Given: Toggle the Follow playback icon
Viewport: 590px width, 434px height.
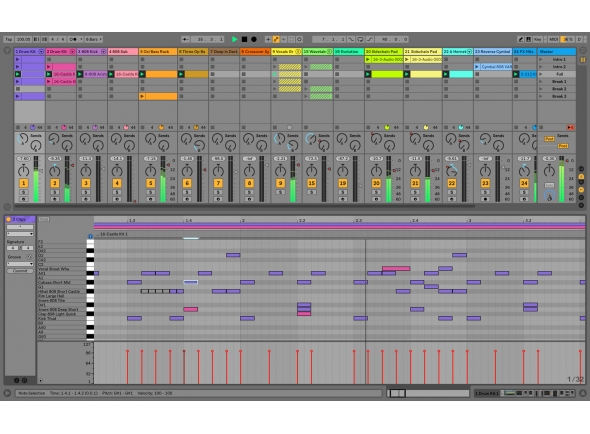Looking at the screenshot, I should [x=186, y=39].
